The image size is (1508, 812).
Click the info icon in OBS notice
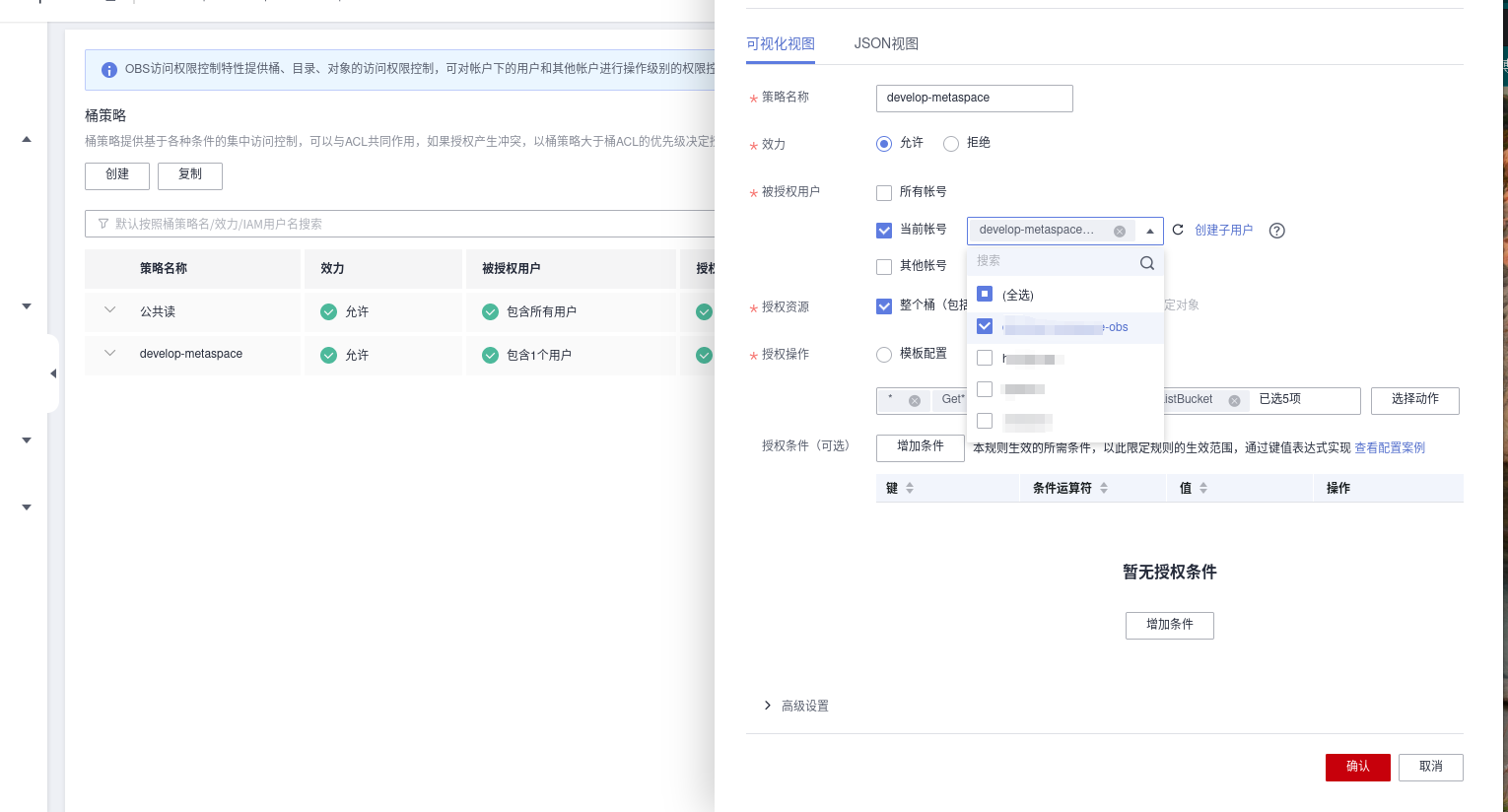pos(109,70)
